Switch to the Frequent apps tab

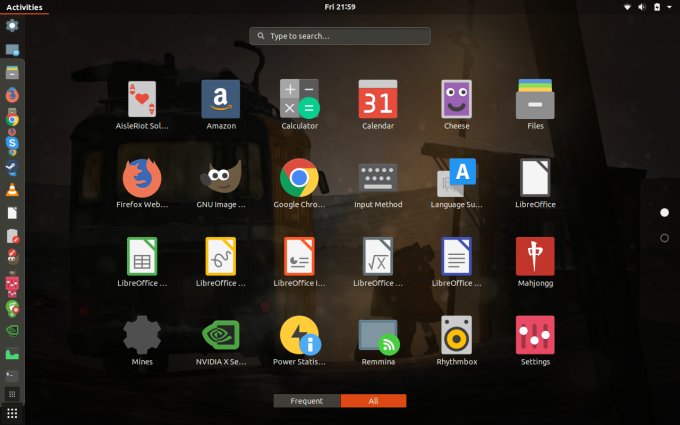pos(307,401)
